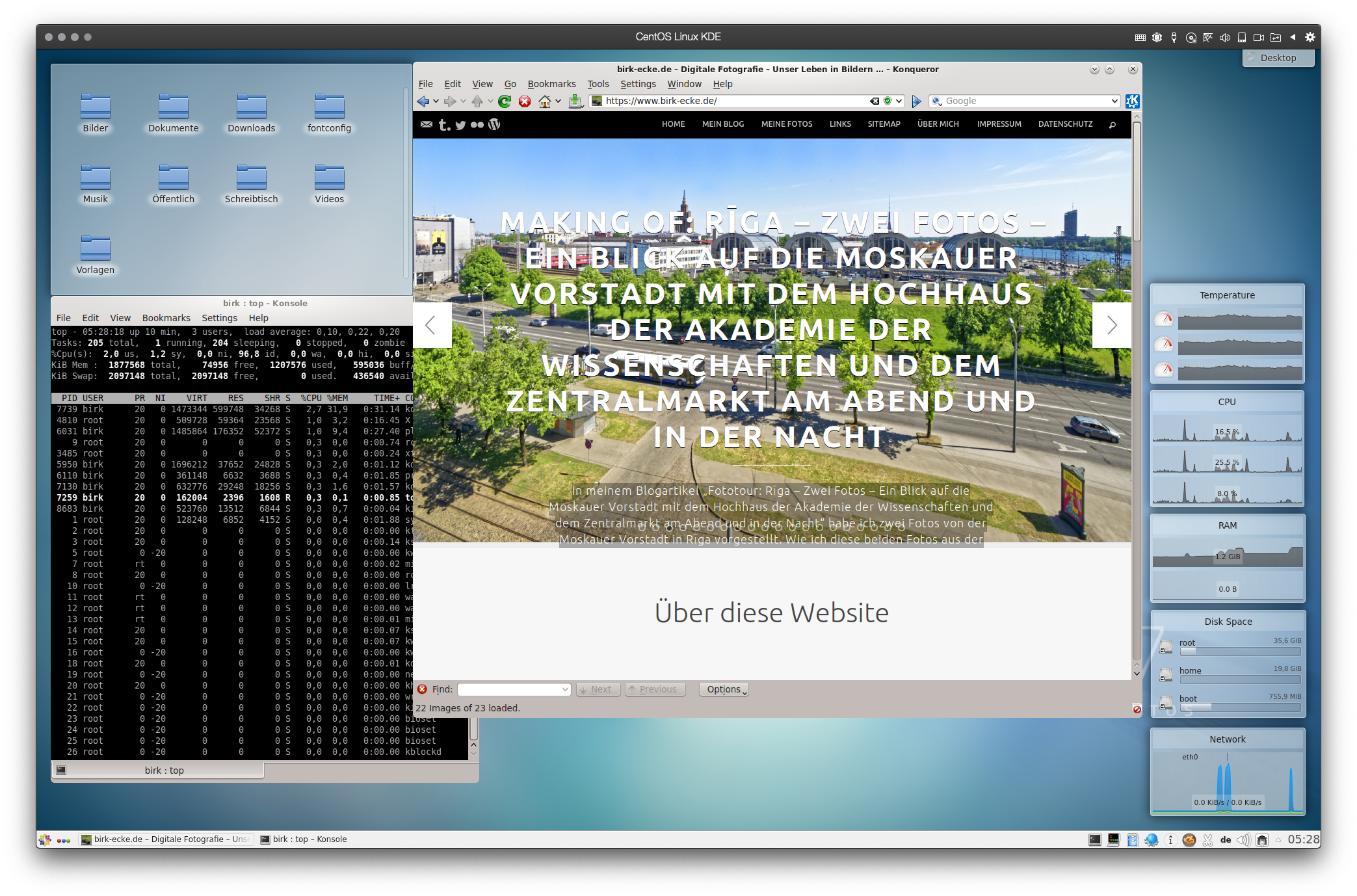1357x896 pixels.
Task: Clear the URL location bar
Action: tap(875, 101)
